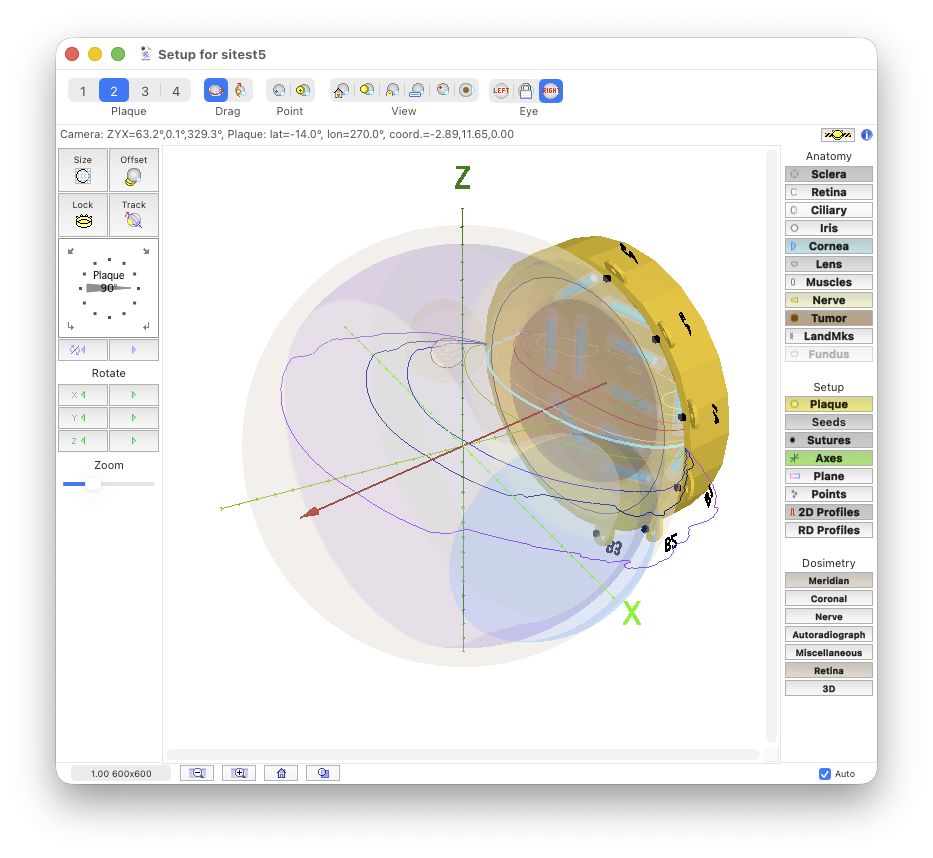Click the blue info icon
Image resolution: width=933 pixels, height=858 pixels.
point(867,135)
